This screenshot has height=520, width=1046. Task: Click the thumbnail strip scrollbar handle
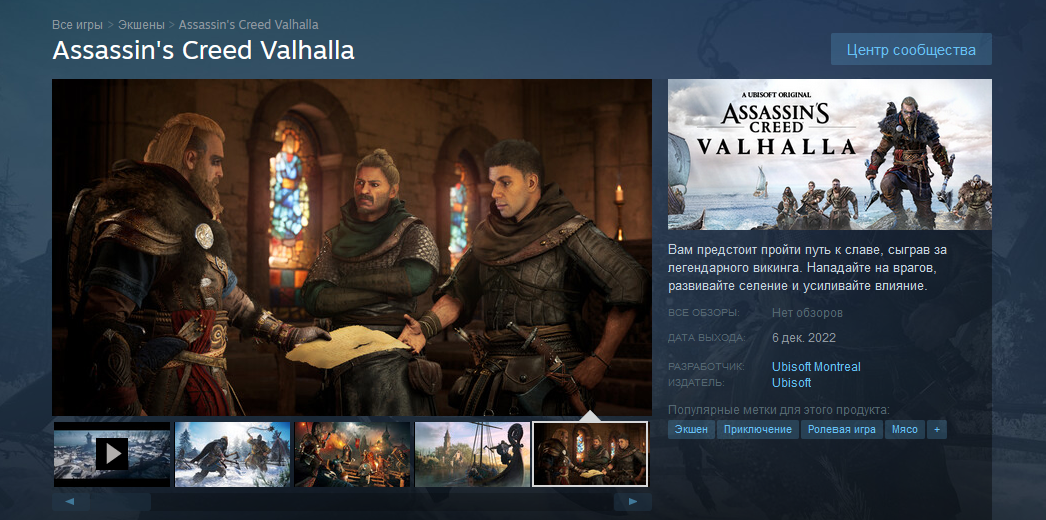[121, 501]
